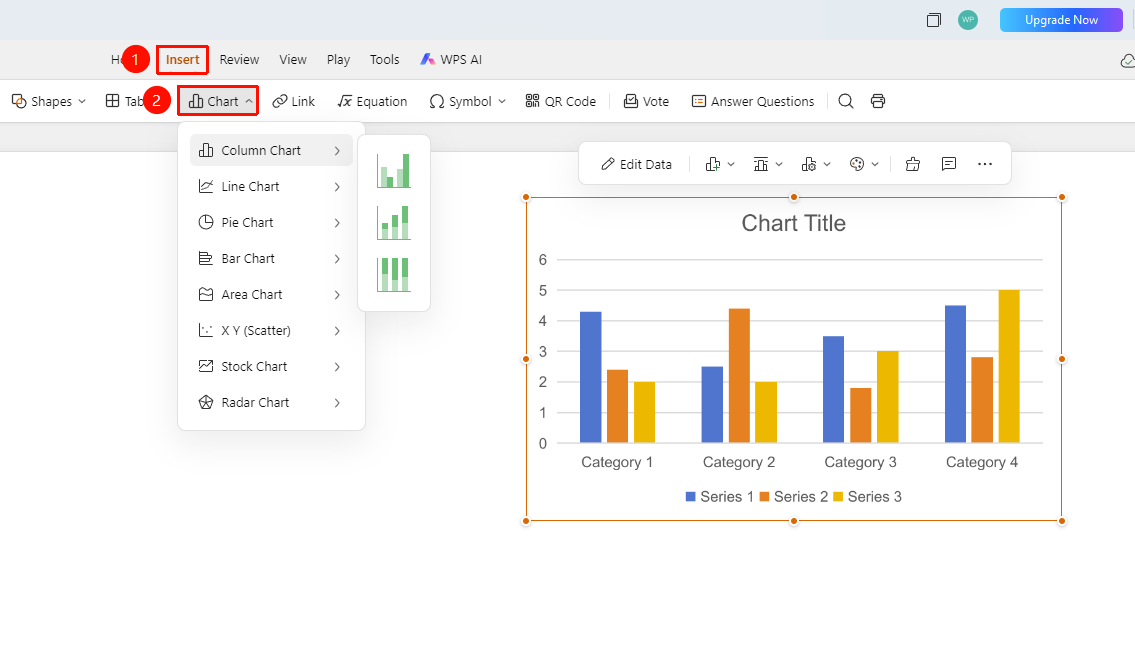This screenshot has height=649, width=1135.
Task: Insert a QR Code
Action: 561,101
